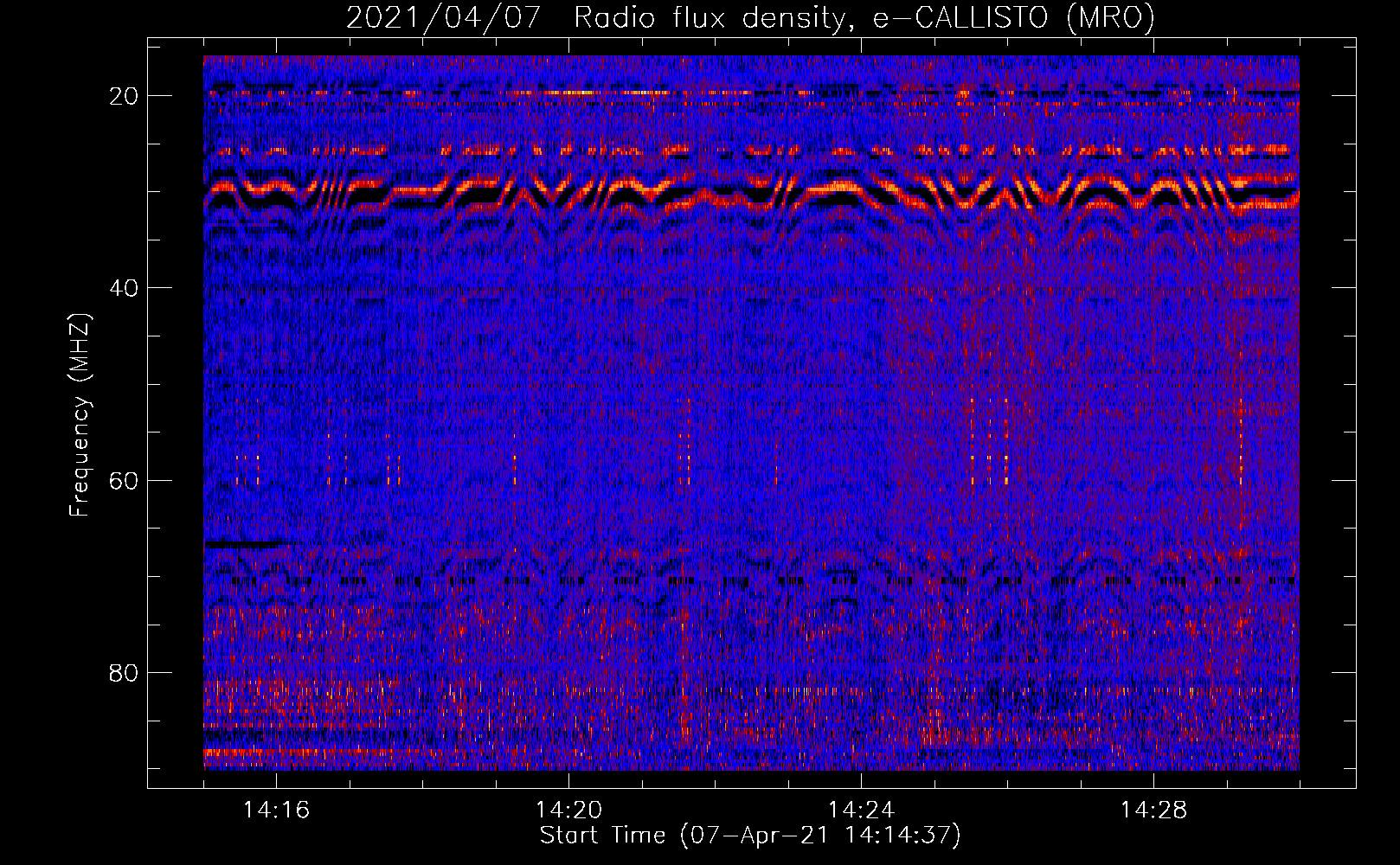Click the "Start Time (07-Apr-21 14:14:37)" label
Image resolution: width=1400 pixels, height=865 pixels.
click(750, 836)
